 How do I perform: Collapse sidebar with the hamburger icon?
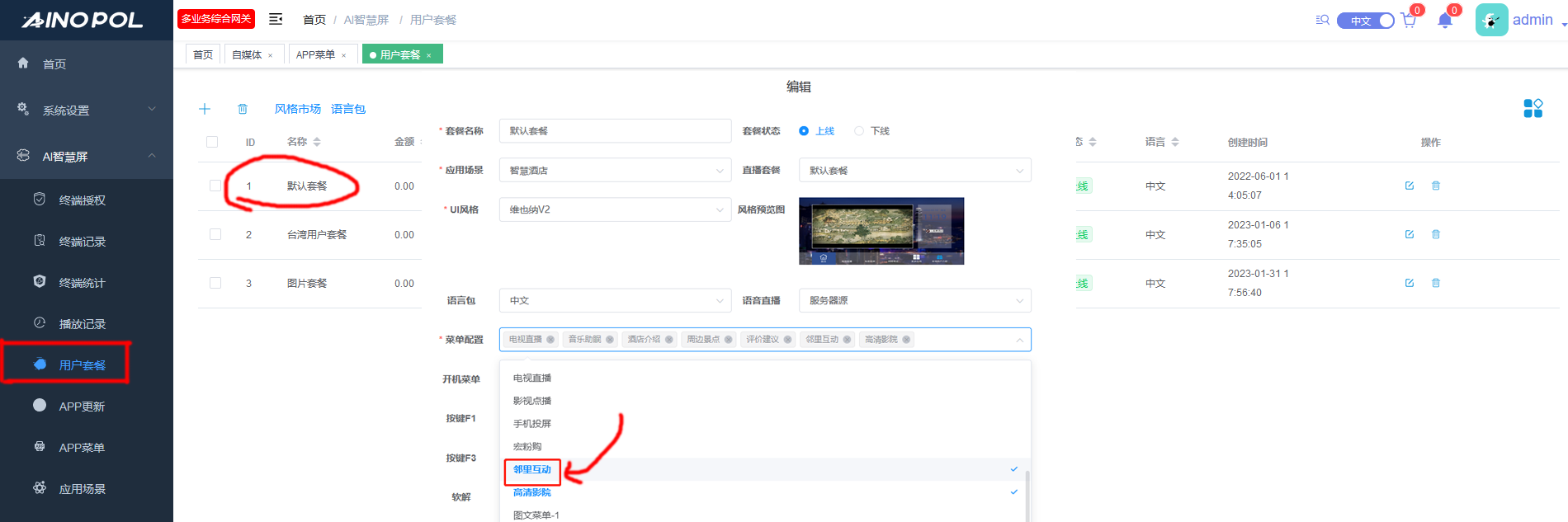pyautogui.click(x=276, y=19)
